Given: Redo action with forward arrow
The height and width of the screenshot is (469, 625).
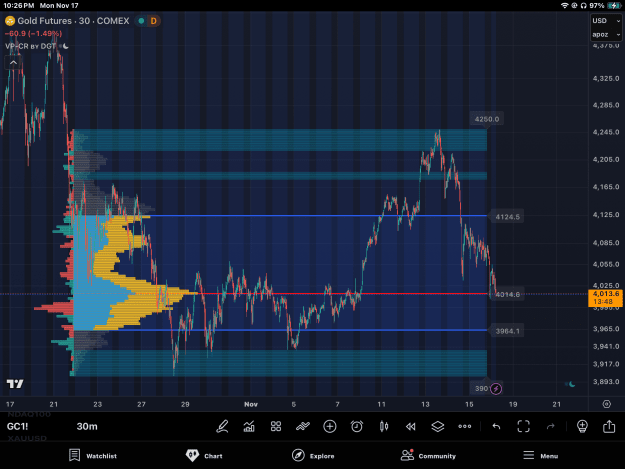Looking at the screenshot, I should pyautogui.click(x=550, y=426).
